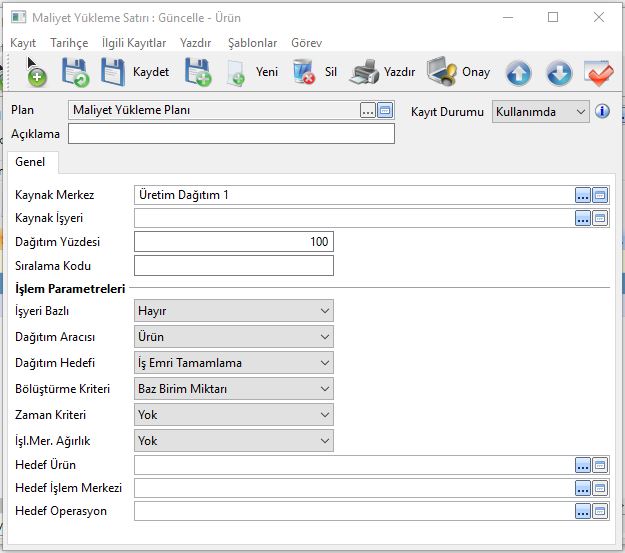Create a new record with Yeni

pos(254,73)
